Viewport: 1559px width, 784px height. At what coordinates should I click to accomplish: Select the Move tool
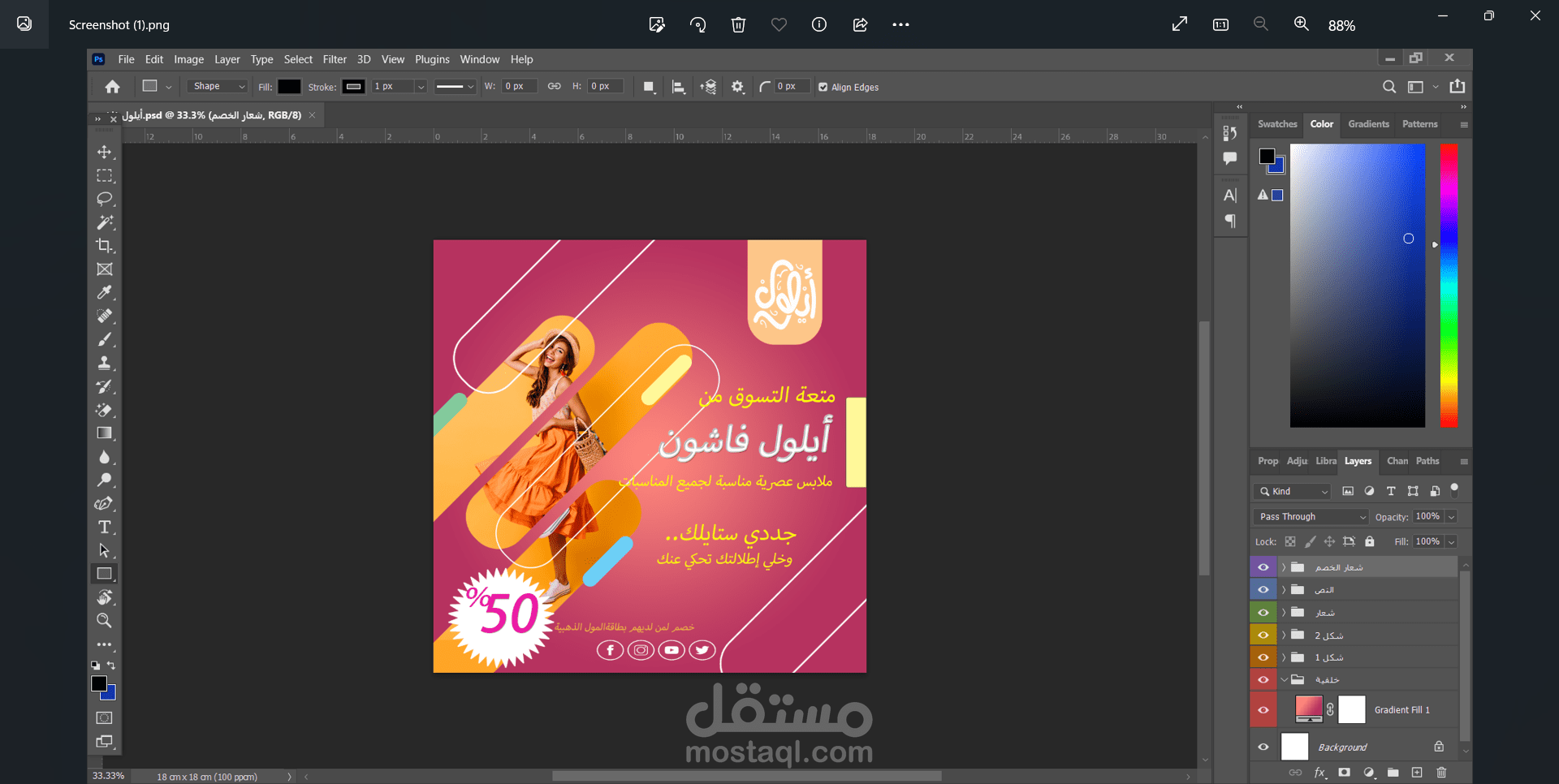105,153
